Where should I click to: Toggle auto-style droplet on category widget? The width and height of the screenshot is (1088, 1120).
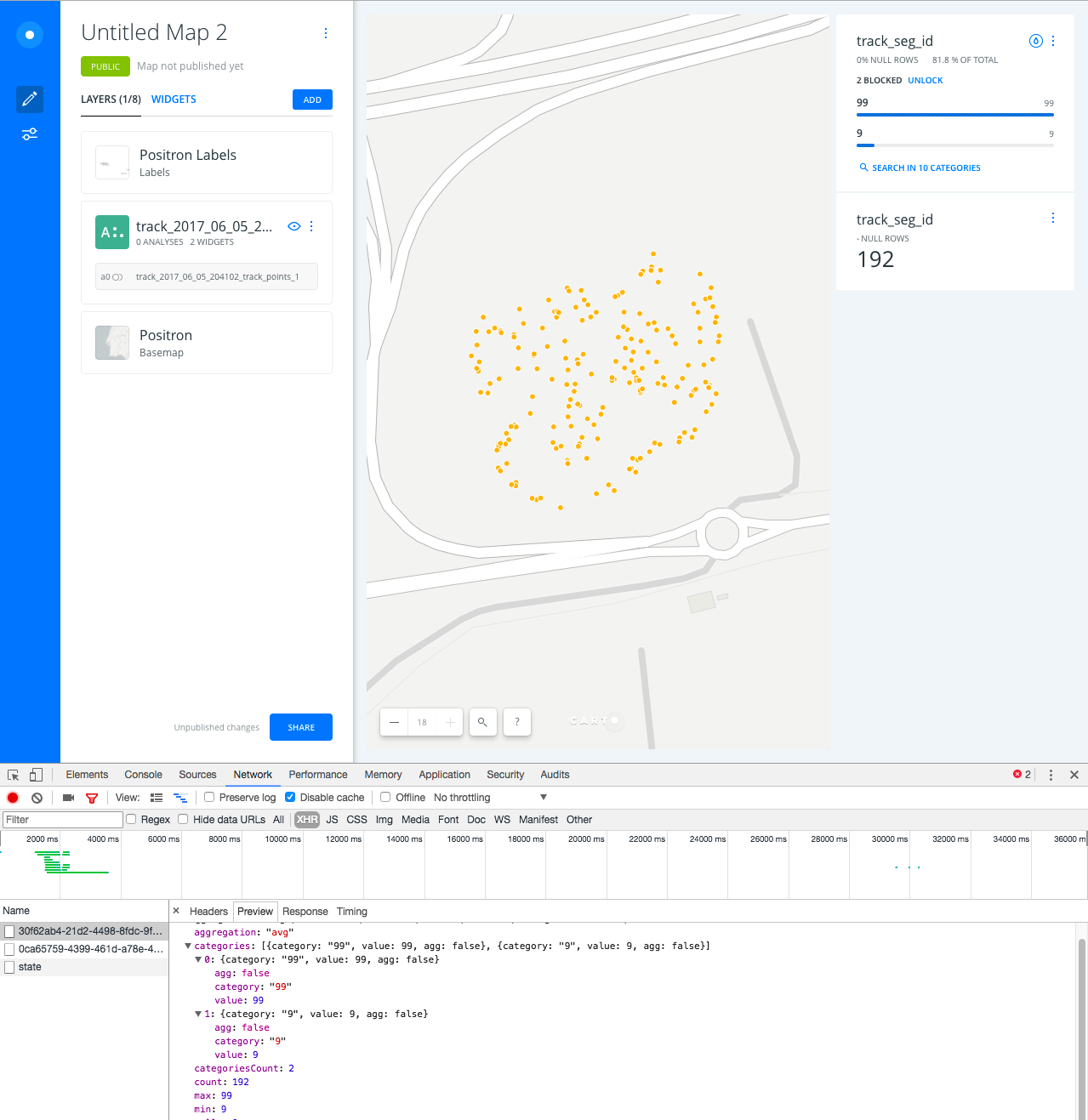click(1036, 41)
